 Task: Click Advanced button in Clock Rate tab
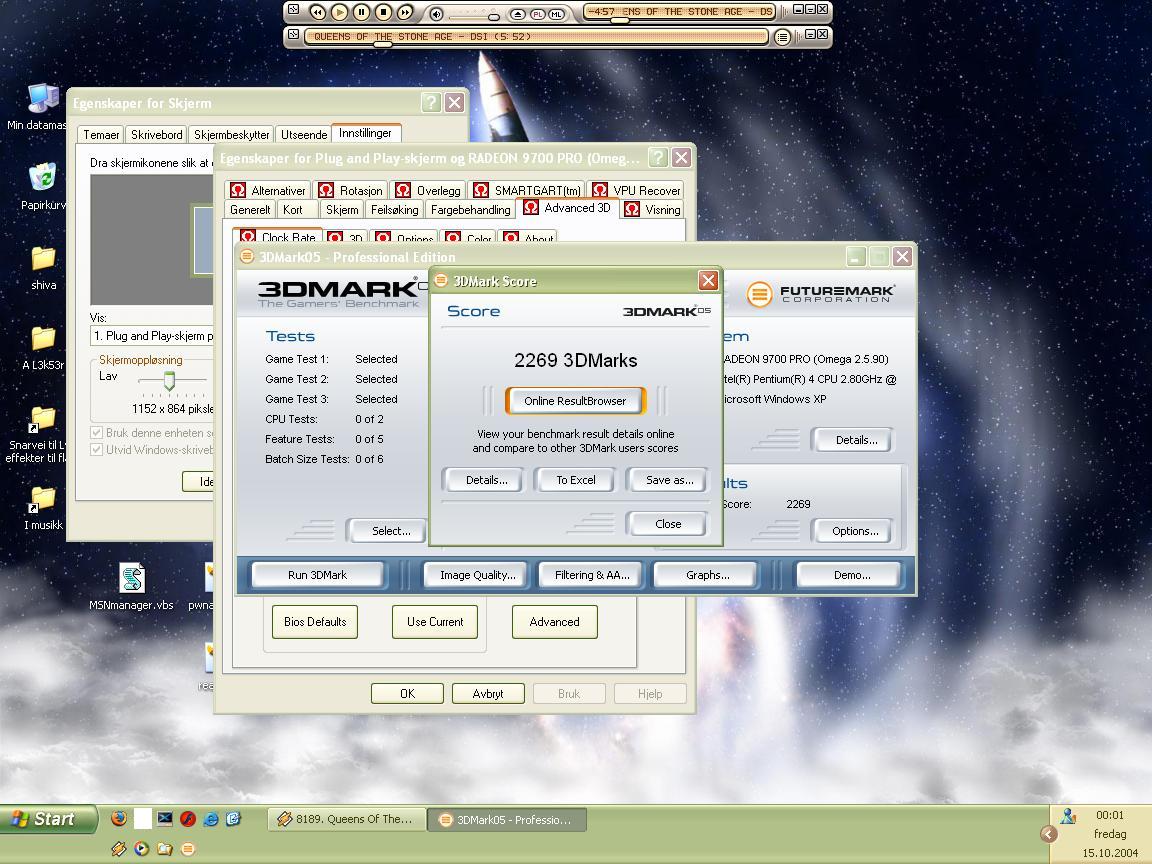[x=554, y=622]
